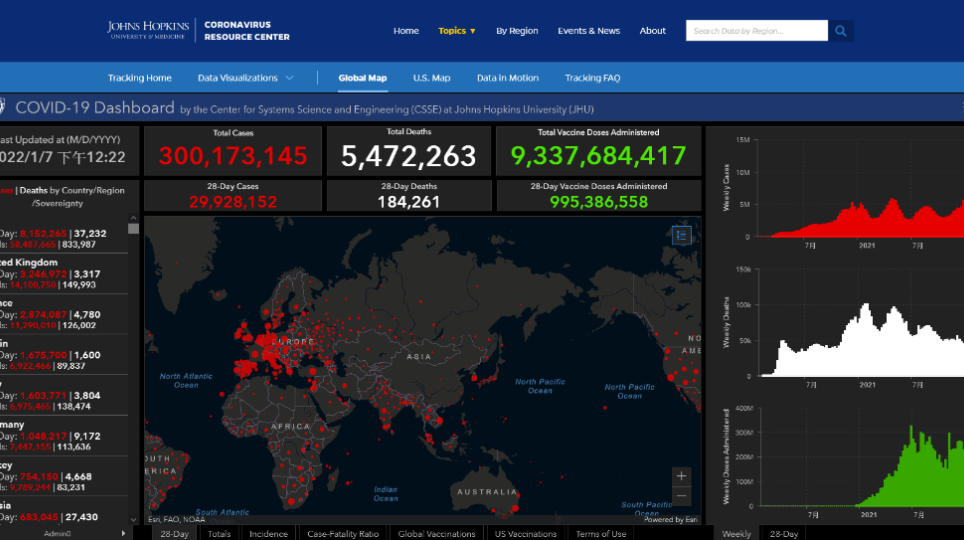Click the search magnifier icon

pyautogui.click(x=841, y=31)
